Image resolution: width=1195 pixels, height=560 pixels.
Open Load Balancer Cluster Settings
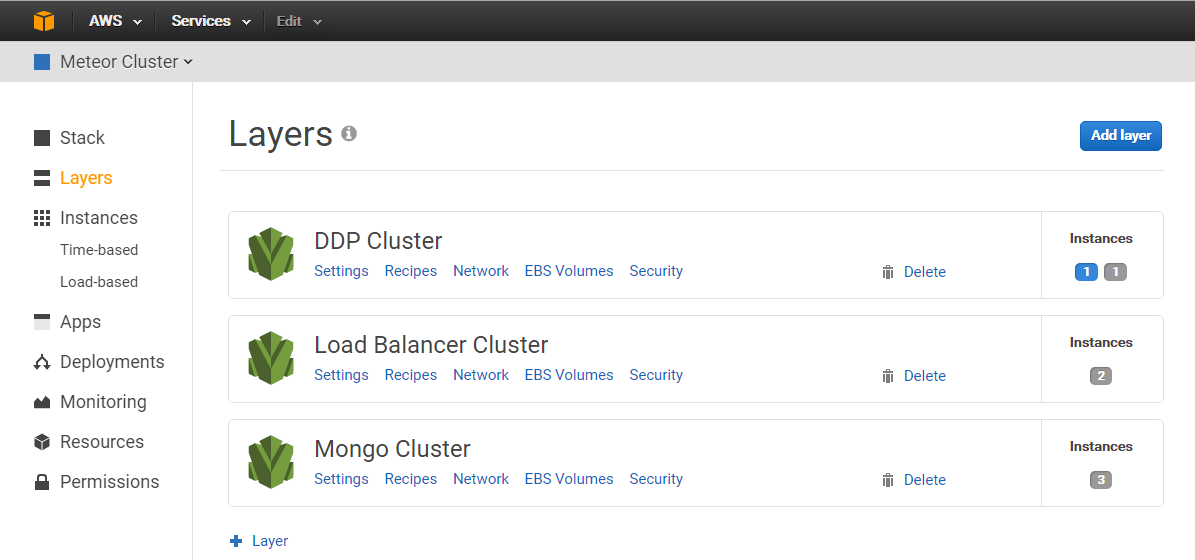(341, 375)
